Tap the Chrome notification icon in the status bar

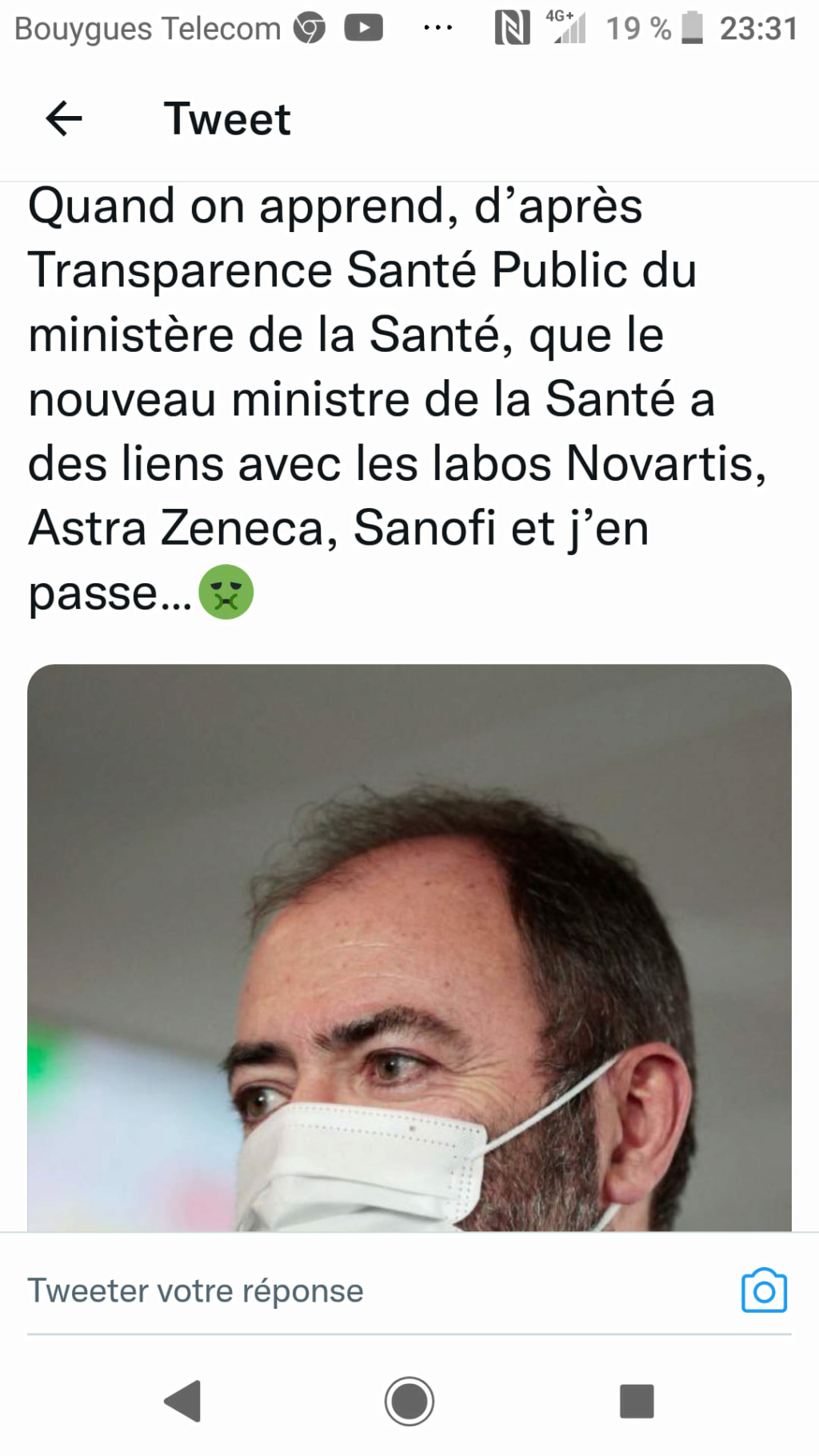pos(310,29)
